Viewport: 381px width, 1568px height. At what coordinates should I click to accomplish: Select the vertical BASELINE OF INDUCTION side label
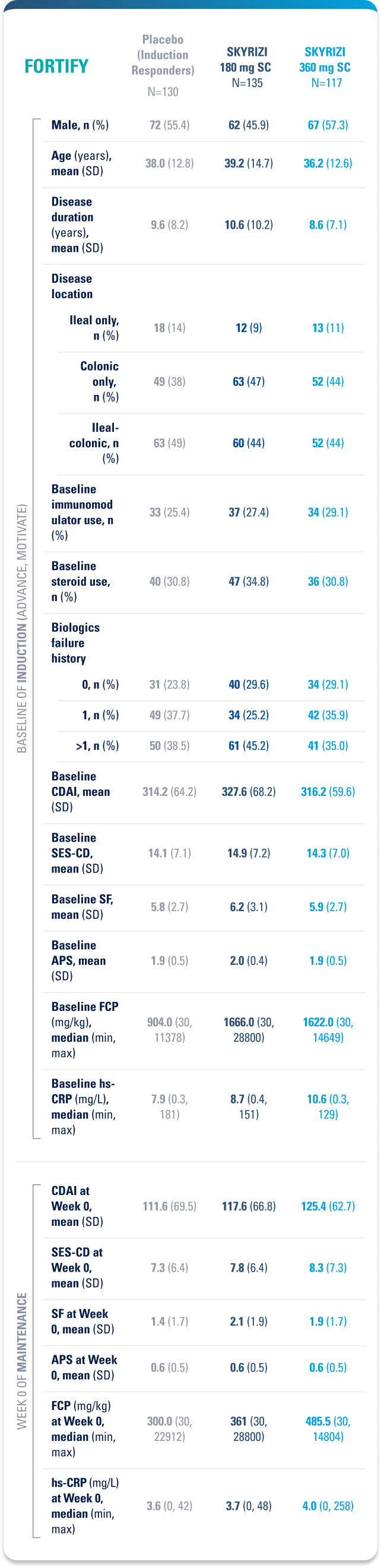tap(22, 628)
